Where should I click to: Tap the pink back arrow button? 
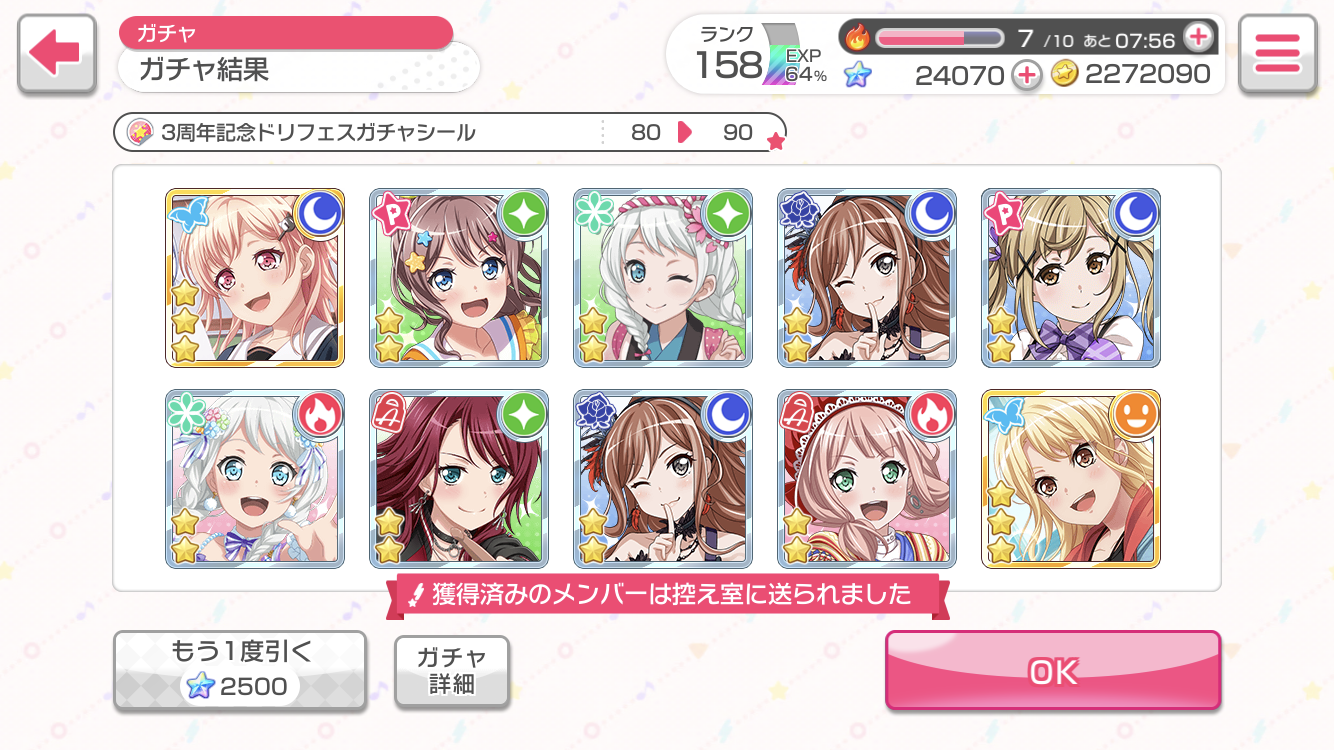point(57,56)
